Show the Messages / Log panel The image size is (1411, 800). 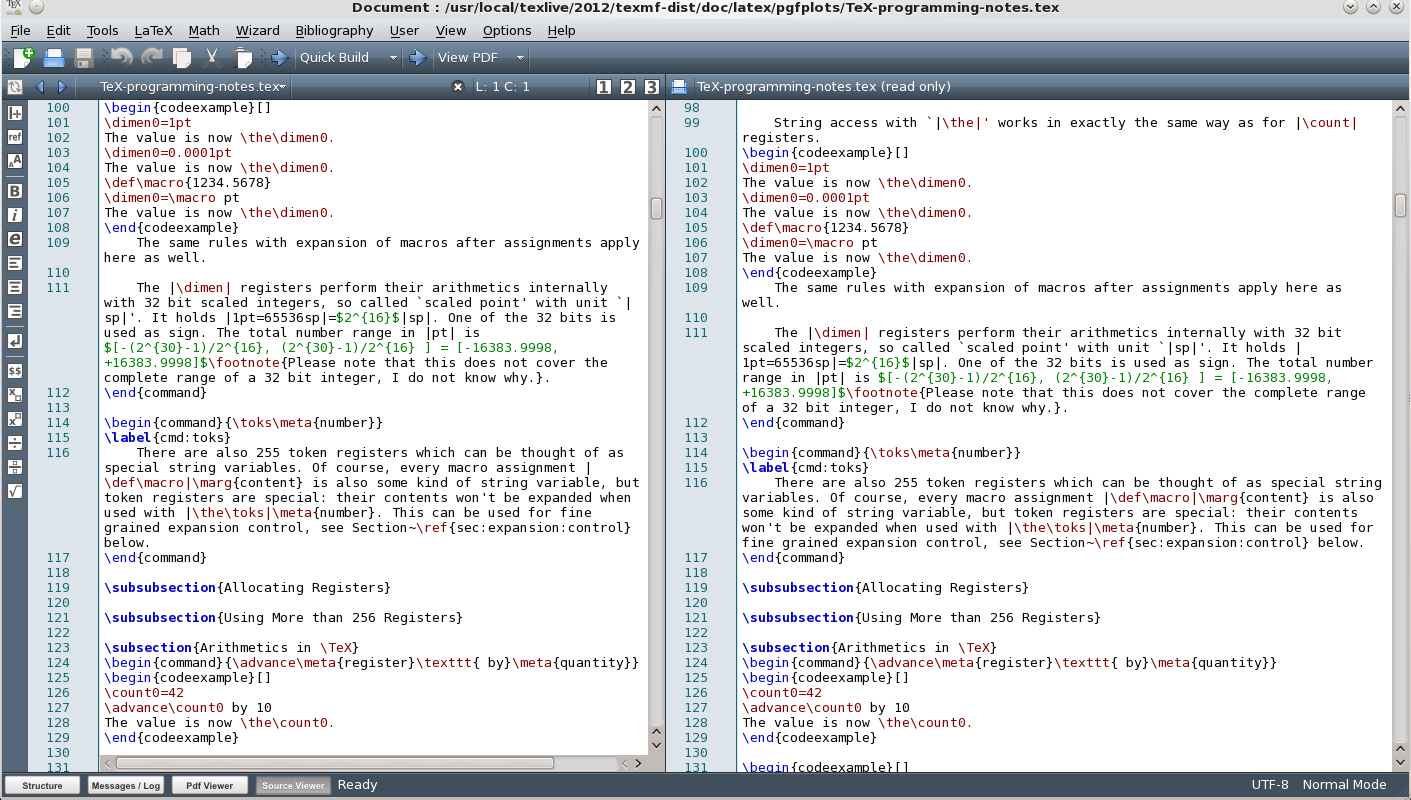pyautogui.click(x=126, y=784)
